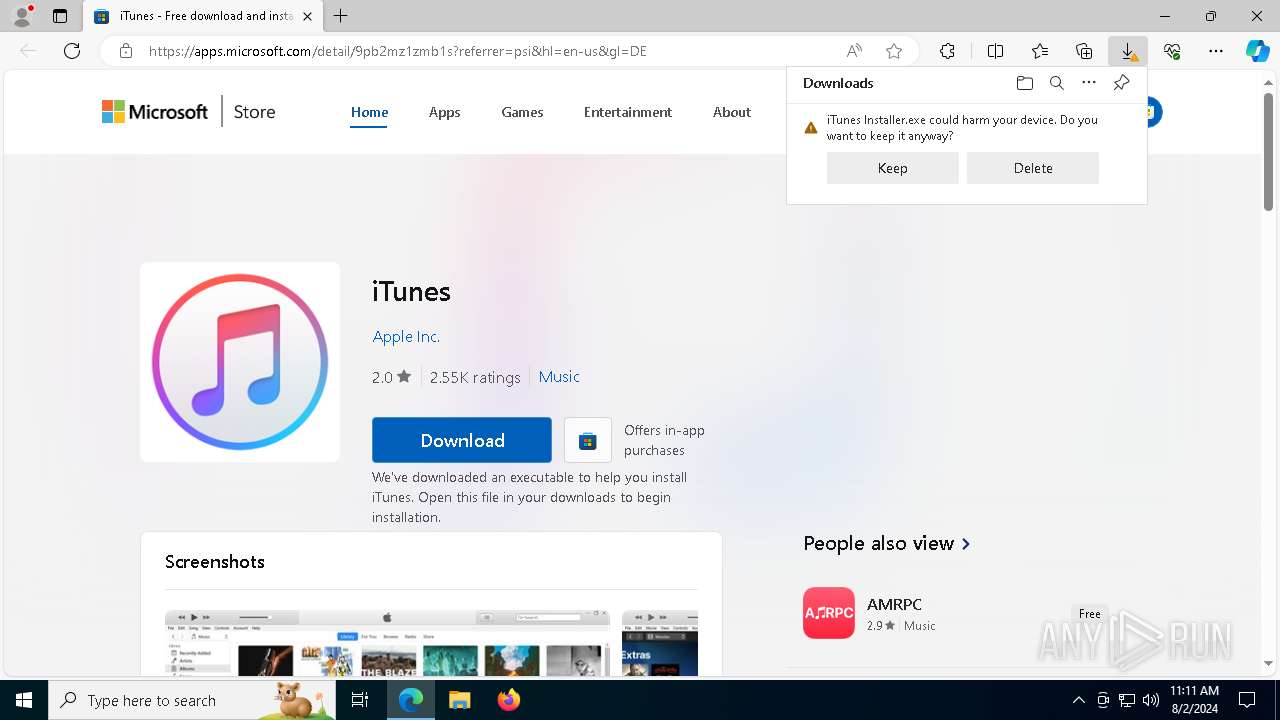
Task: Open the Entertainment tab
Action: point(628,112)
